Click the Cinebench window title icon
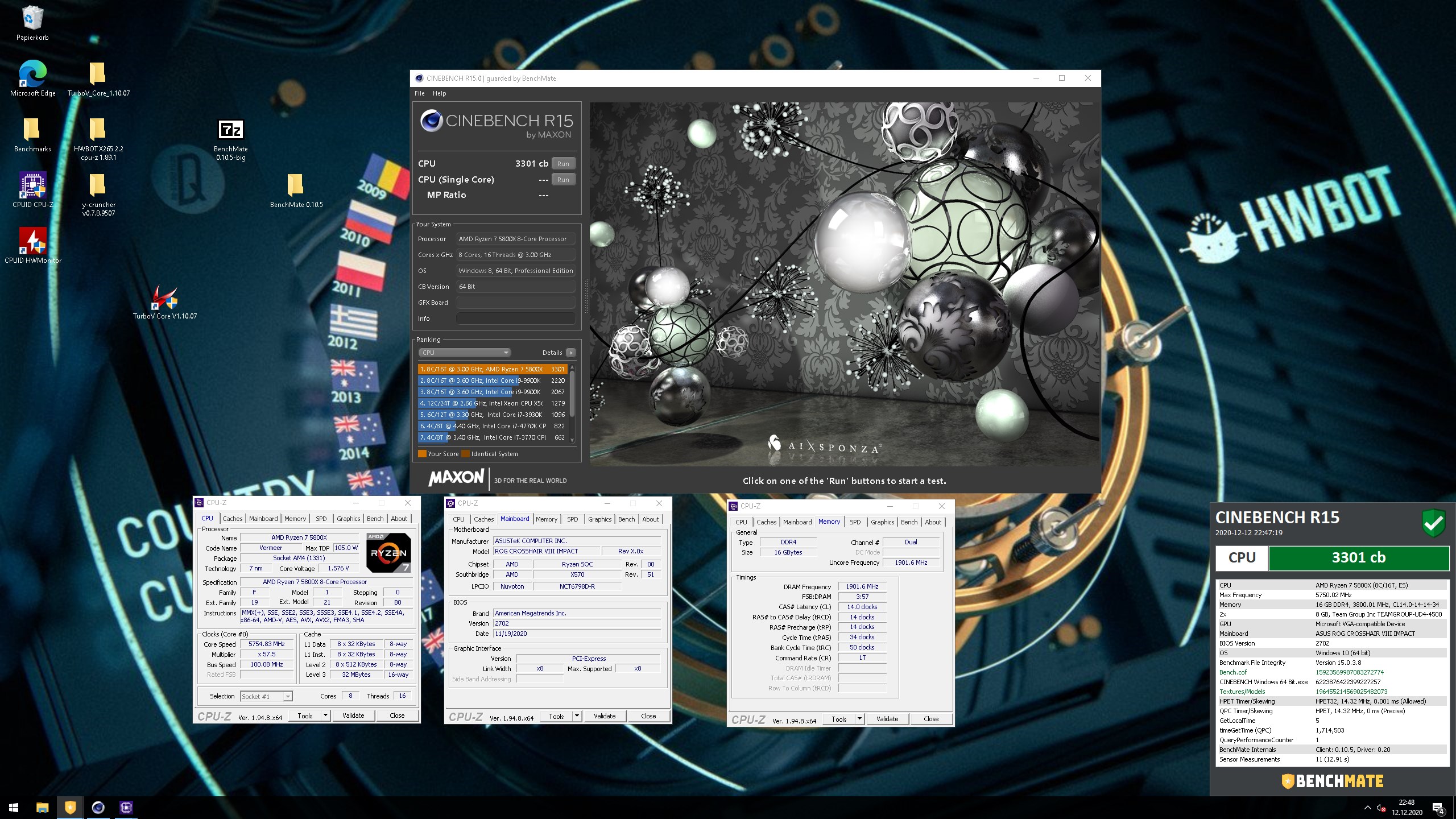 [x=419, y=78]
